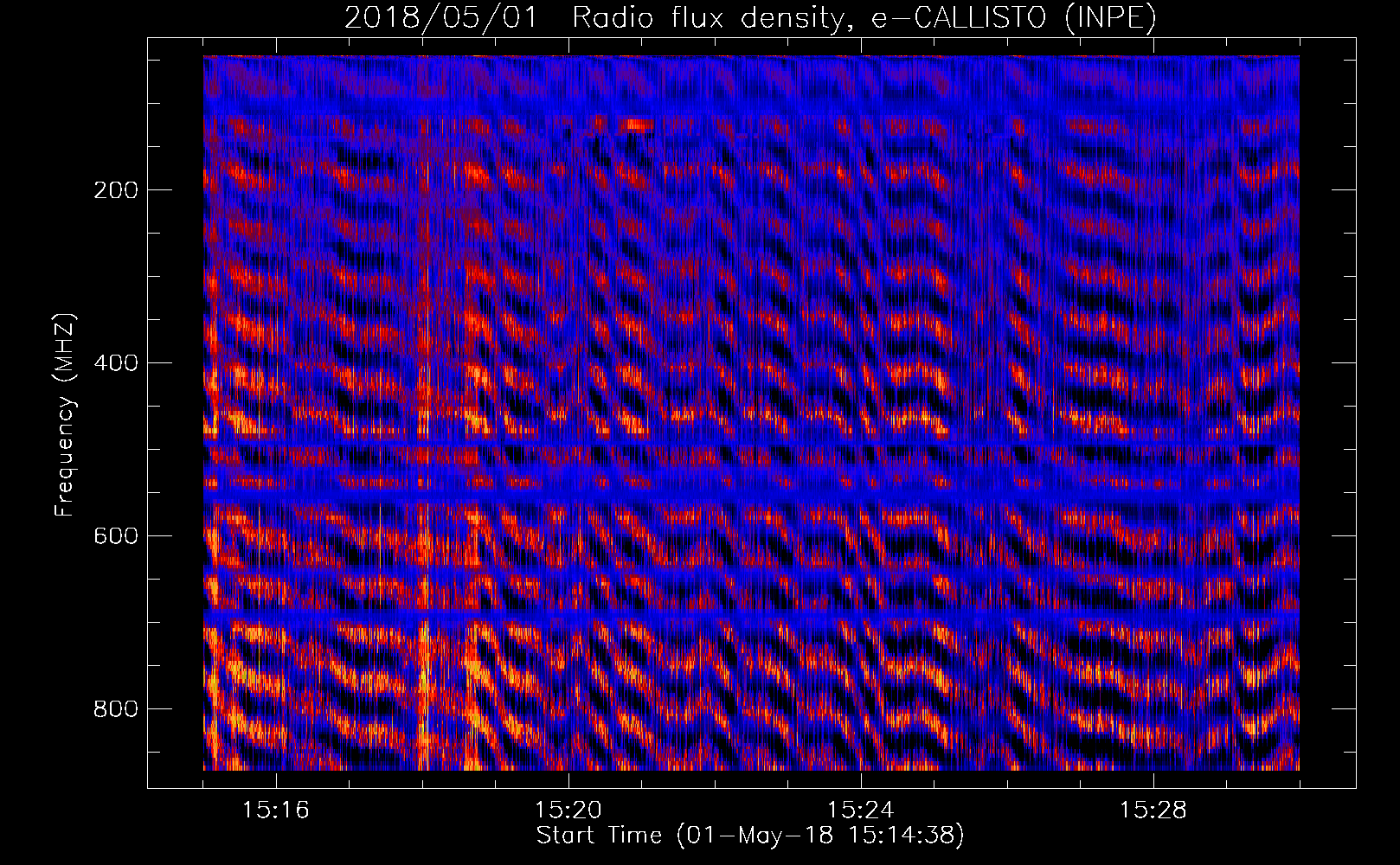Click the 15:20 time tick label
Screen dimensions: 1400x865
click(x=568, y=810)
